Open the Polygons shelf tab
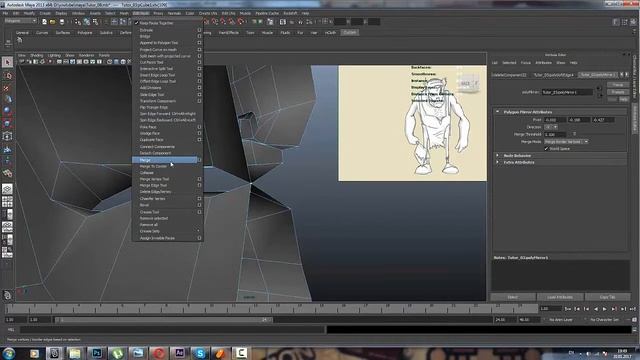The image size is (640, 360). [85, 32]
